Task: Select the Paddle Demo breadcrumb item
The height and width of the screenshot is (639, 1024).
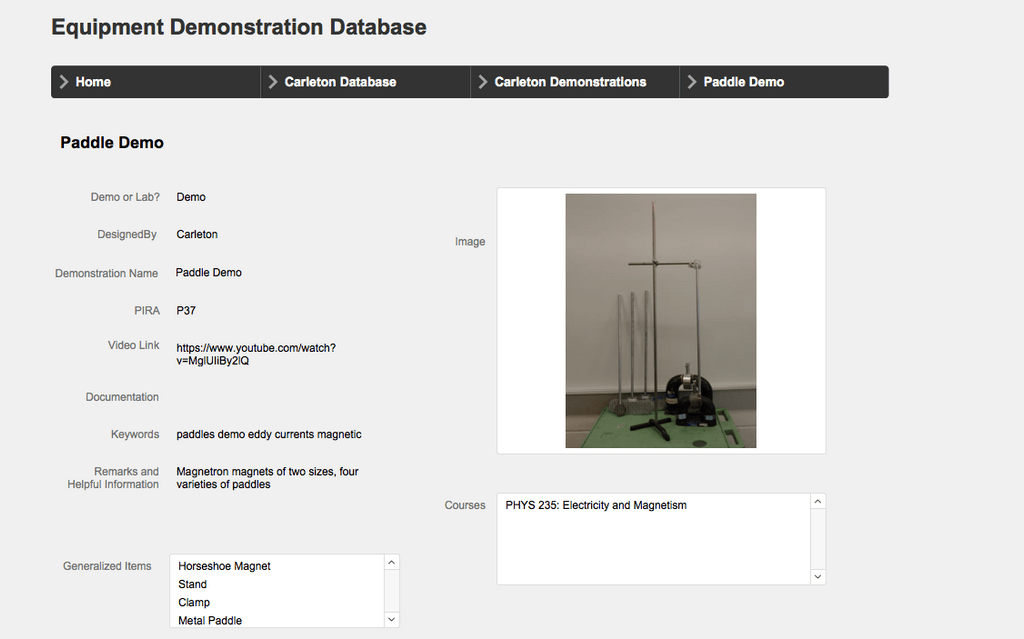Action: (743, 82)
